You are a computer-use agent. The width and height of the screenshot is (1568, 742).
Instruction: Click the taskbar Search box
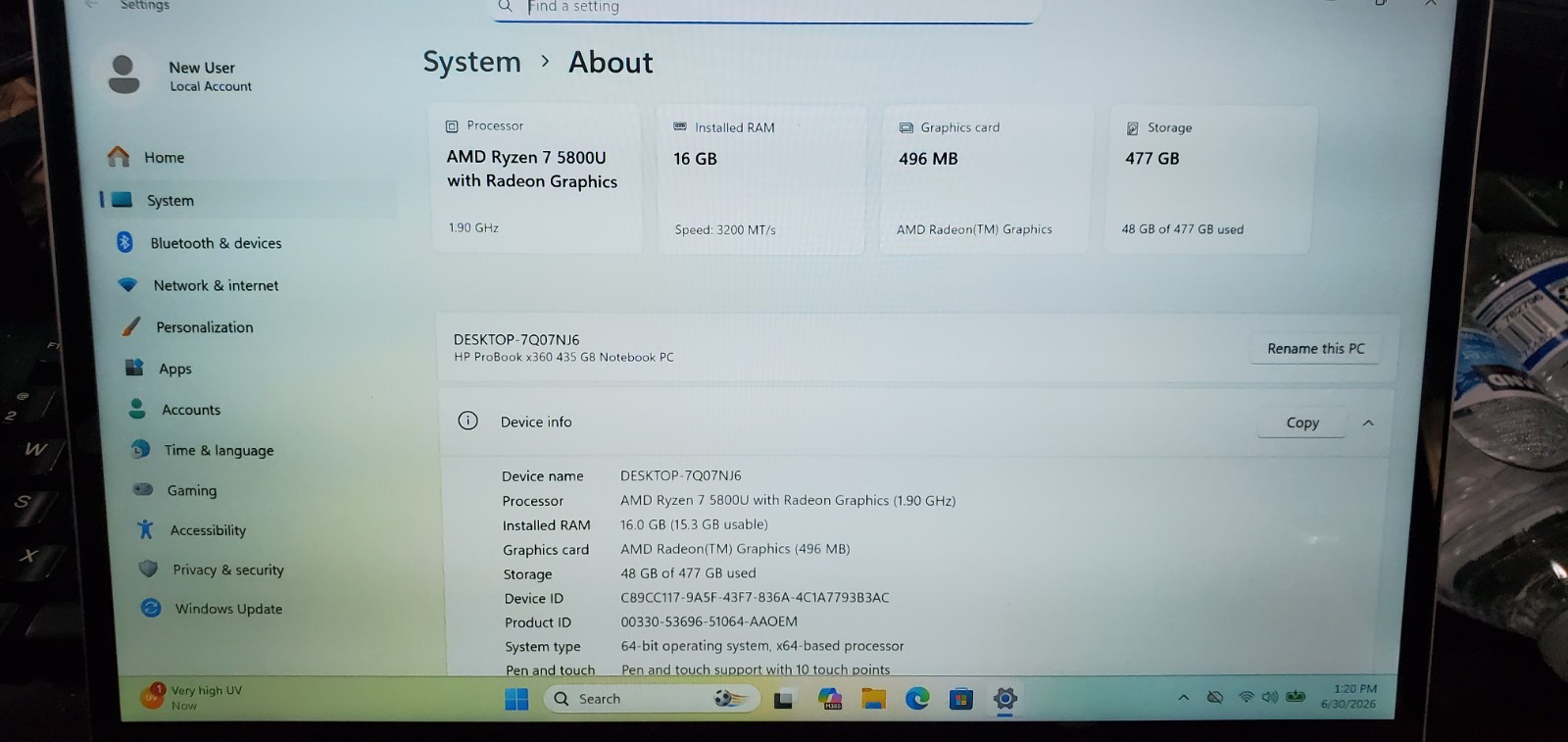click(x=652, y=699)
